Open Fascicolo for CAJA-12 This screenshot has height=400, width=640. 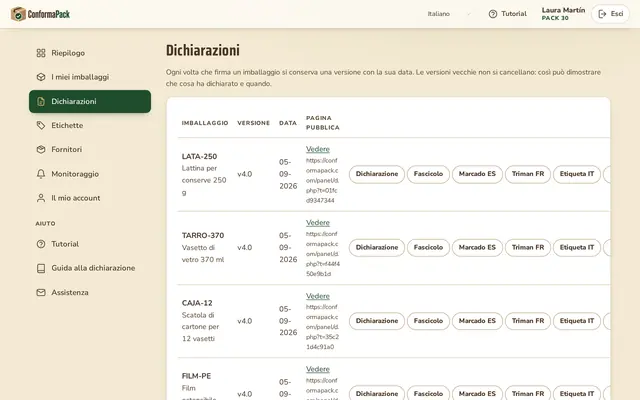point(428,321)
